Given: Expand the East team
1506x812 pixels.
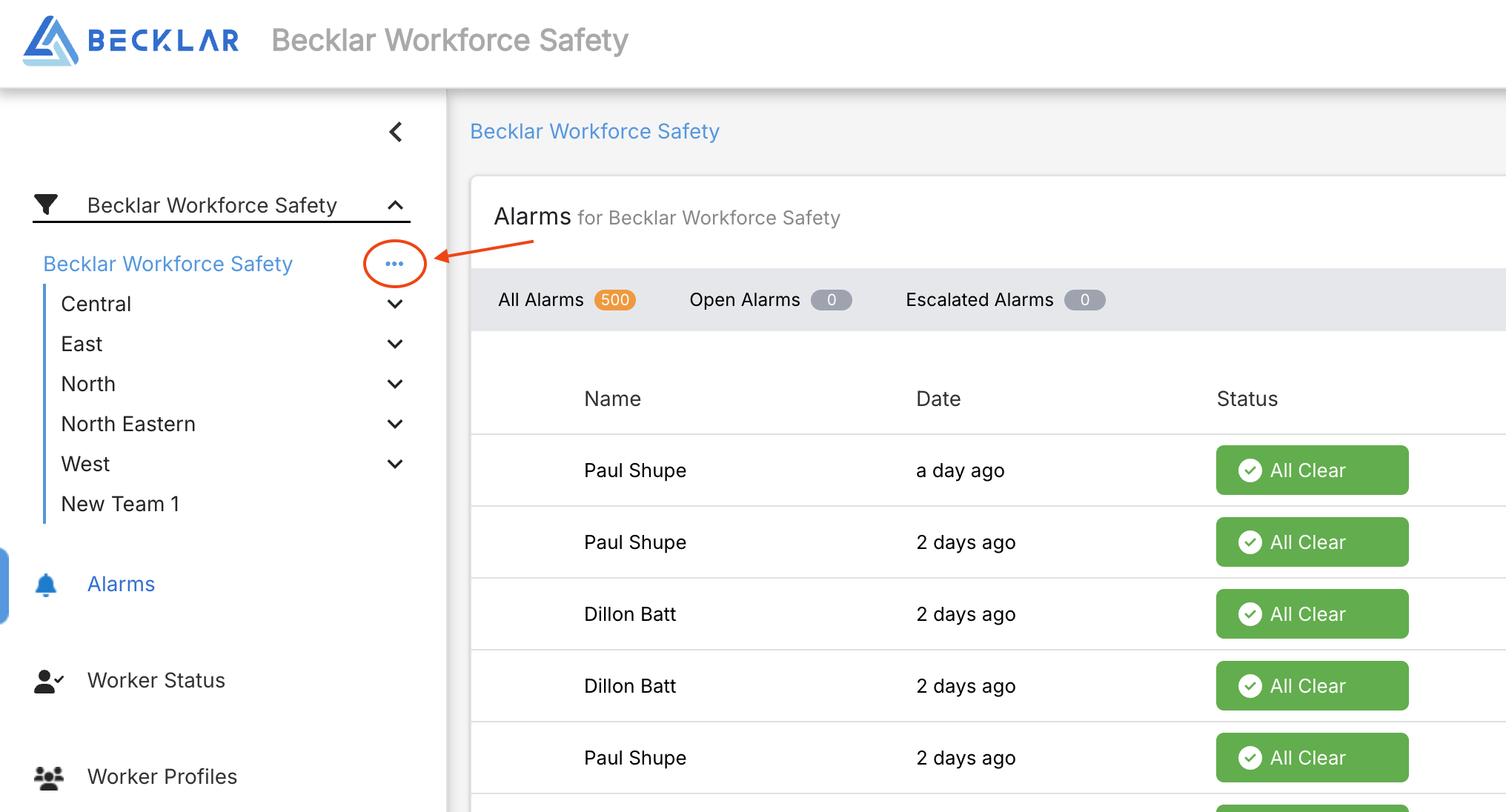Looking at the screenshot, I should click(395, 344).
